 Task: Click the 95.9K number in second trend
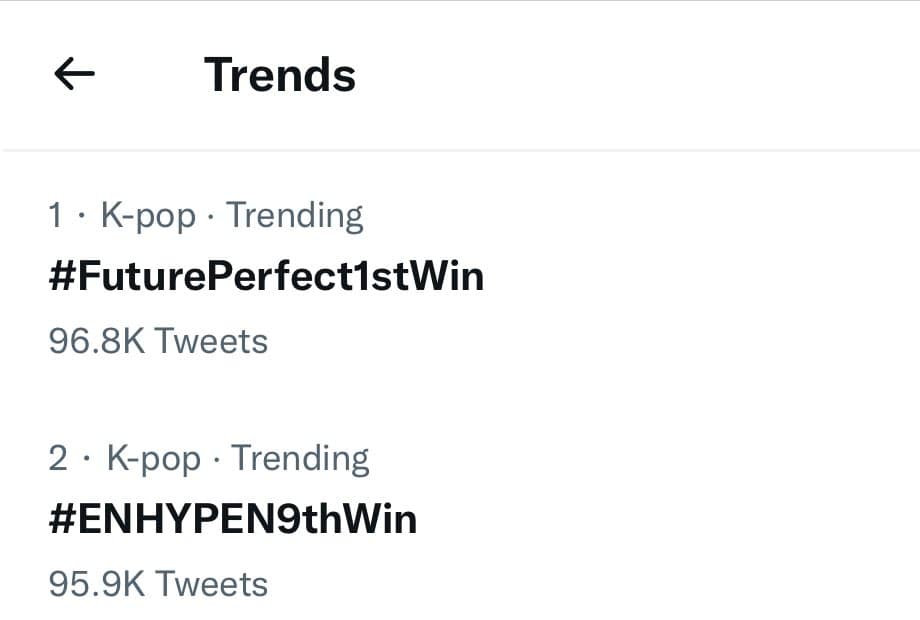(97, 583)
